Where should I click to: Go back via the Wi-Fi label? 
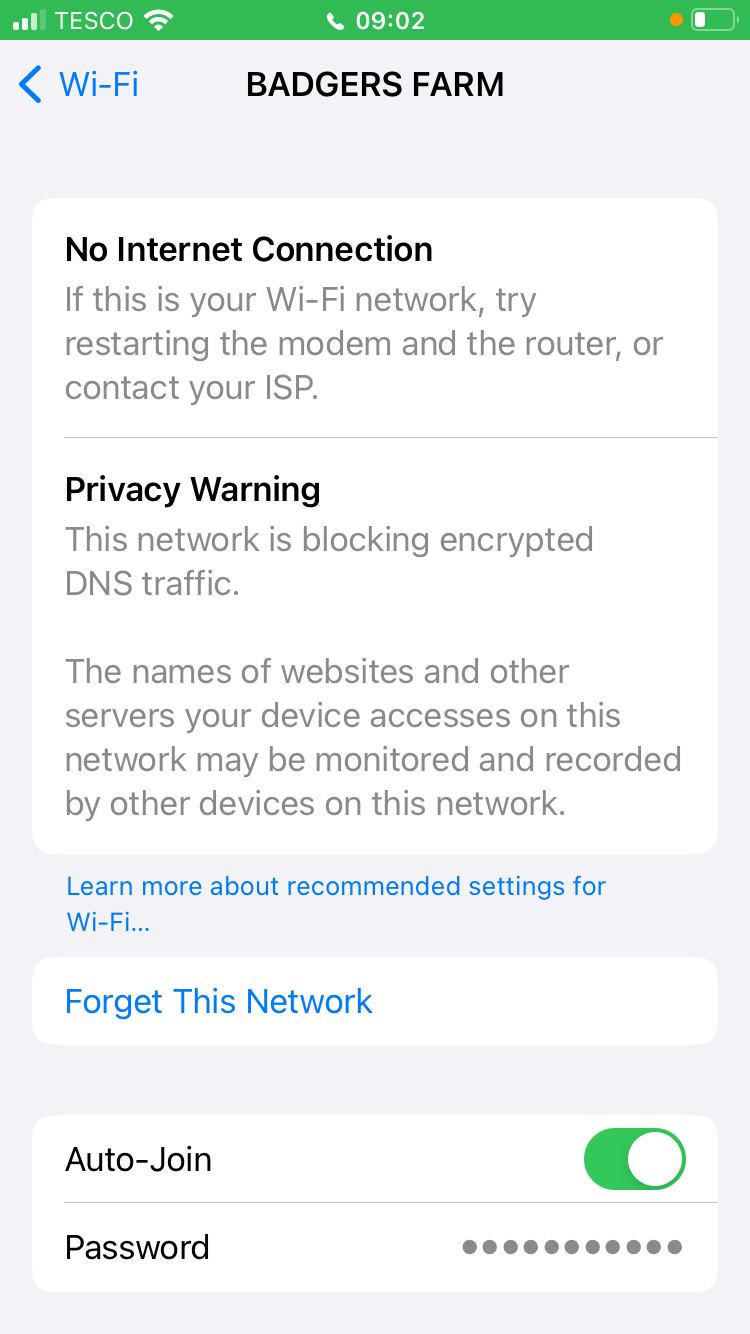[98, 85]
